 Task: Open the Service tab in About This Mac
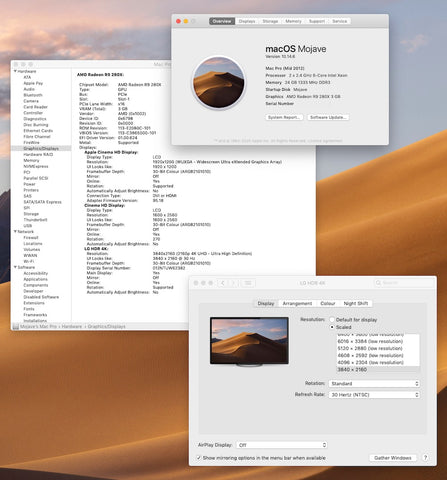[340, 21]
